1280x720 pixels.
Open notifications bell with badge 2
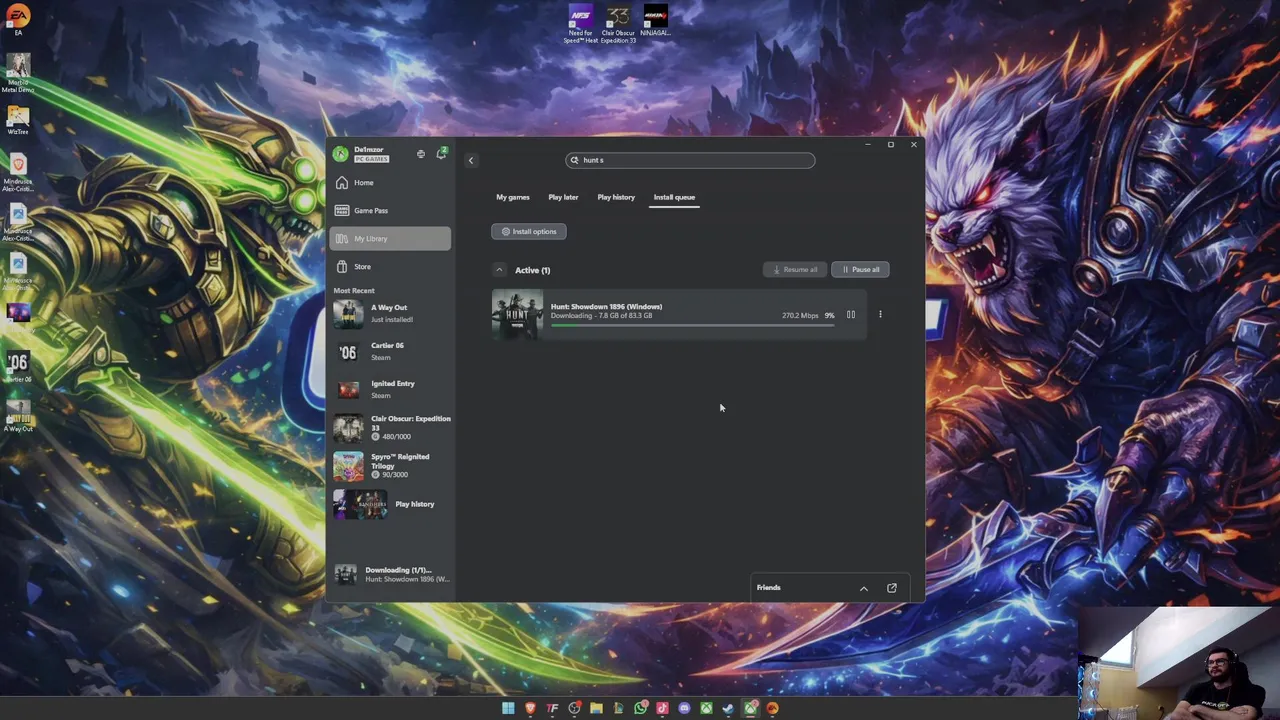pyautogui.click(x=441, y=154)
